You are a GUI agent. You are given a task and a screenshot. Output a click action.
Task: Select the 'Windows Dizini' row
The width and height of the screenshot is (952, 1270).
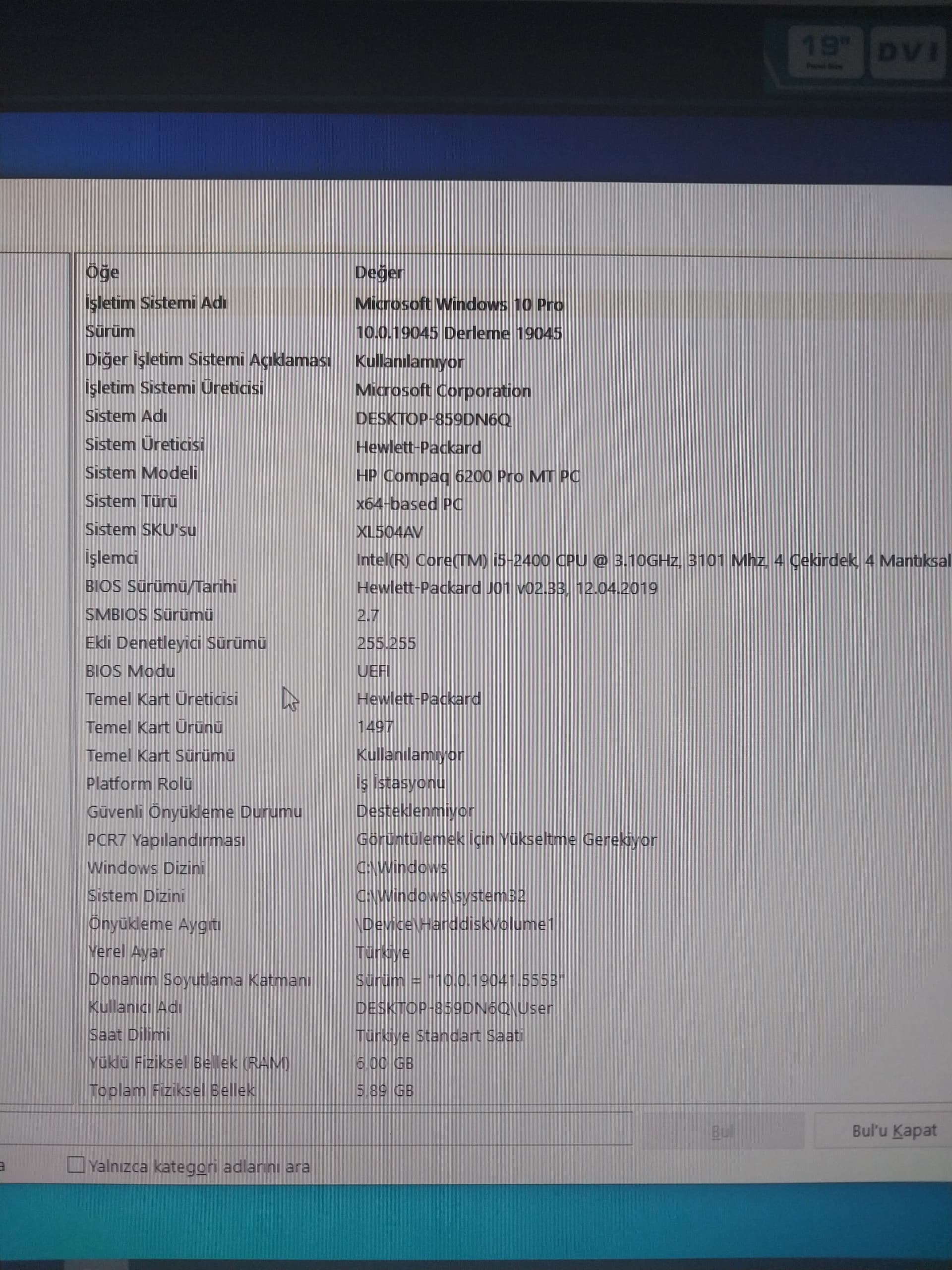[x=146, y=868]
